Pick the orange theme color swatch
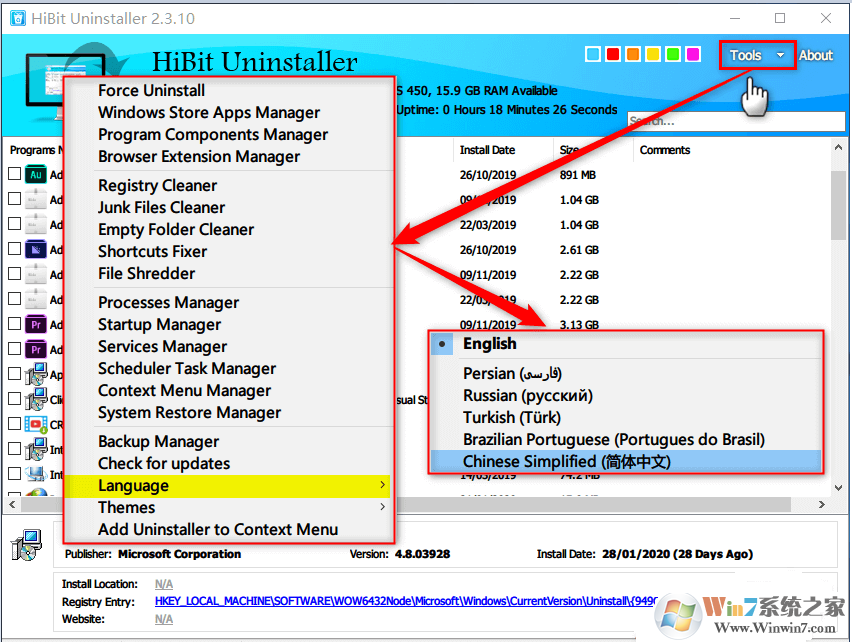The image size is (852, 642). coord(633,54)
